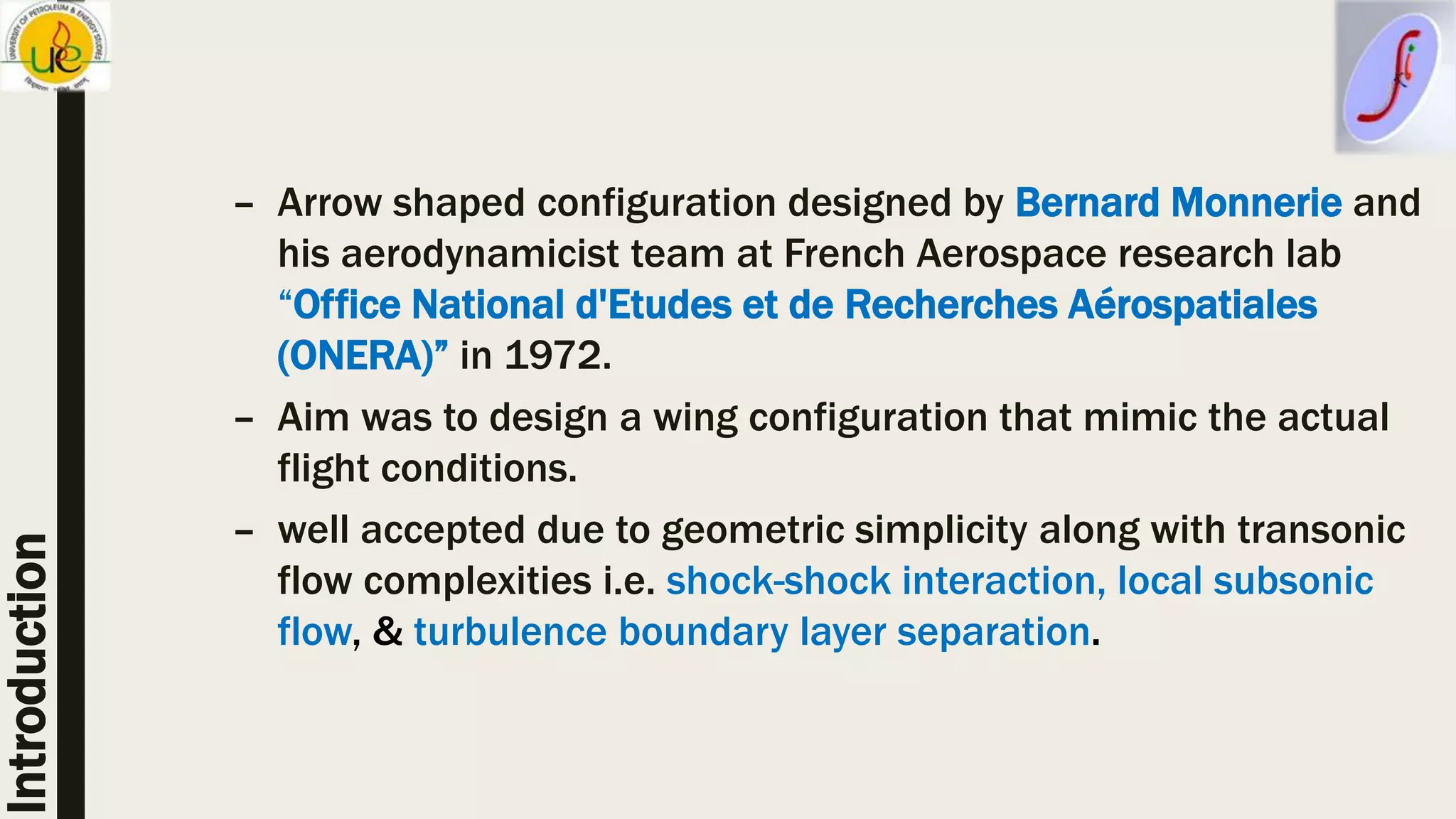Click the dash bullet before "Arrow shaped"
The image size is (1456, 819).
244,205
